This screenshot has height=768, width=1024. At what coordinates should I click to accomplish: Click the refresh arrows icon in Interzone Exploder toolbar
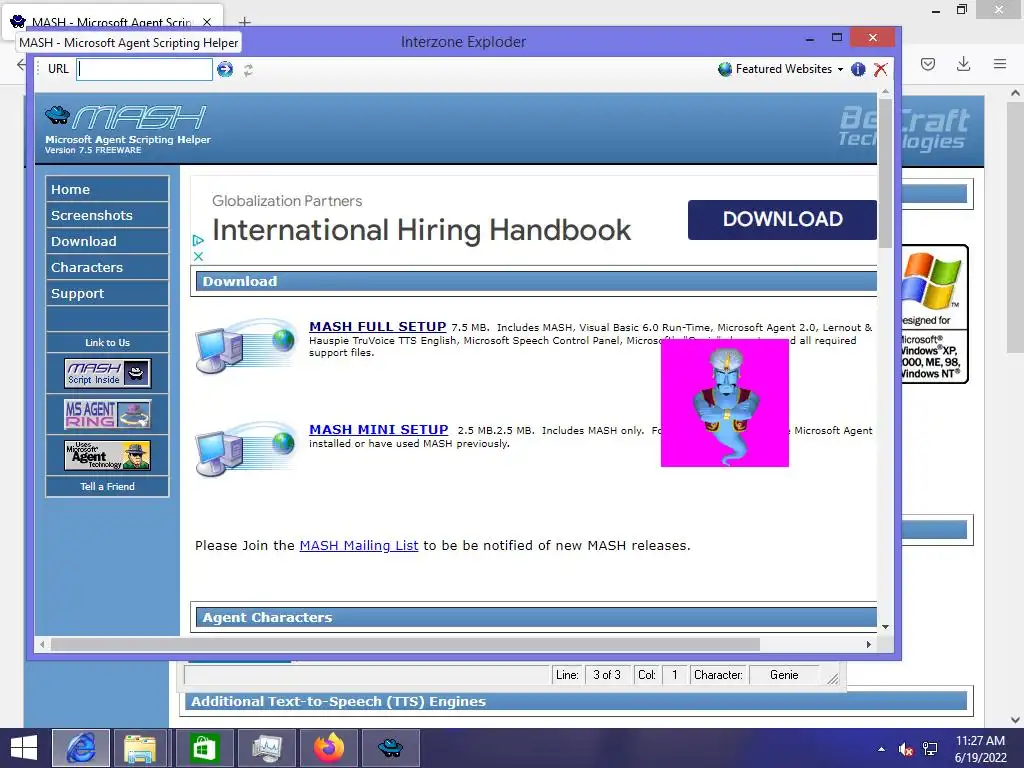248,70
